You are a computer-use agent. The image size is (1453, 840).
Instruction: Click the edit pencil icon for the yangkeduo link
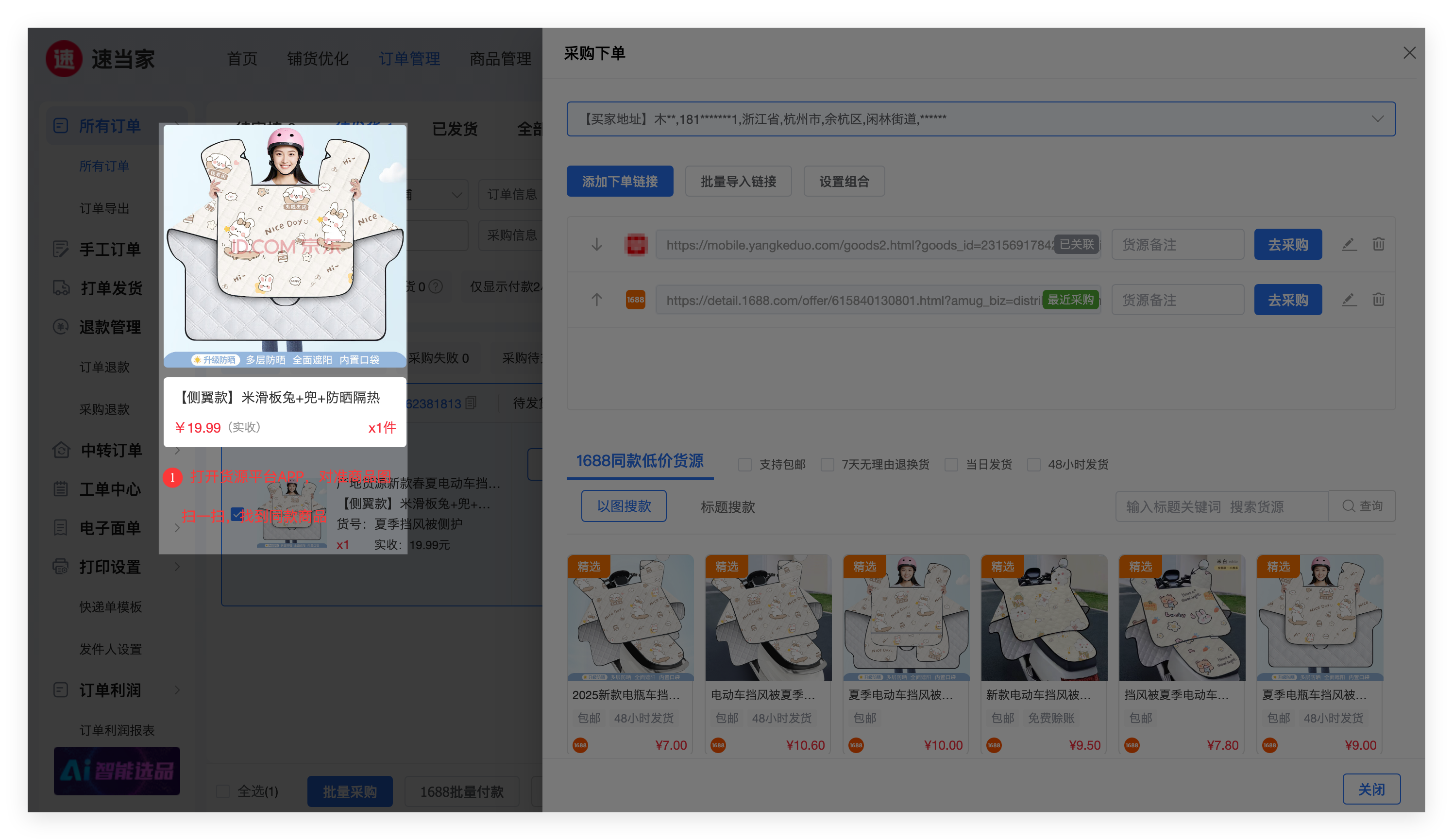pyautogui.click(x=1349, y=244)
